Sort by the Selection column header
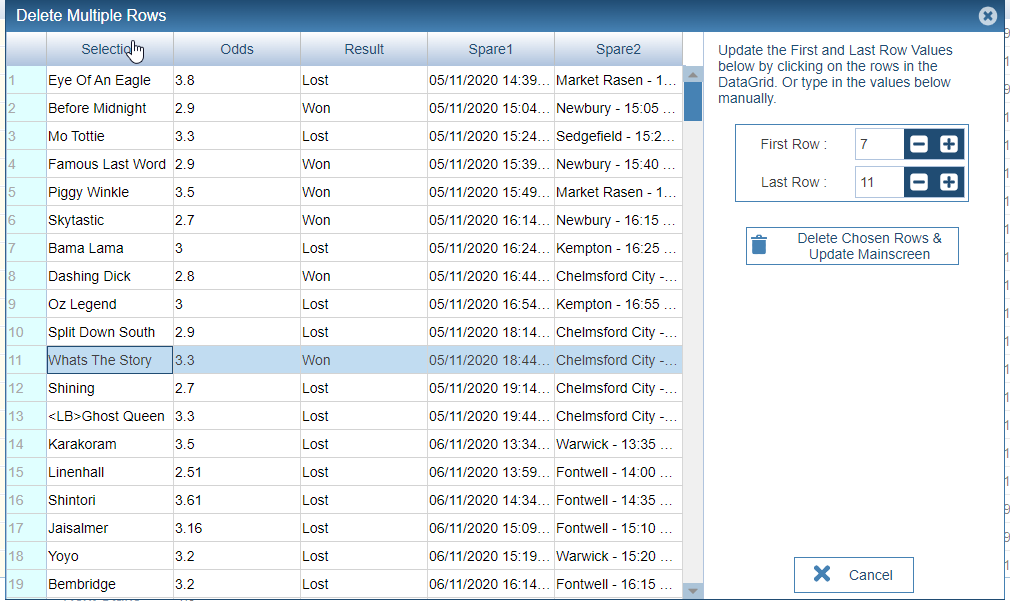1010x604 pixels. coord(110,49)
